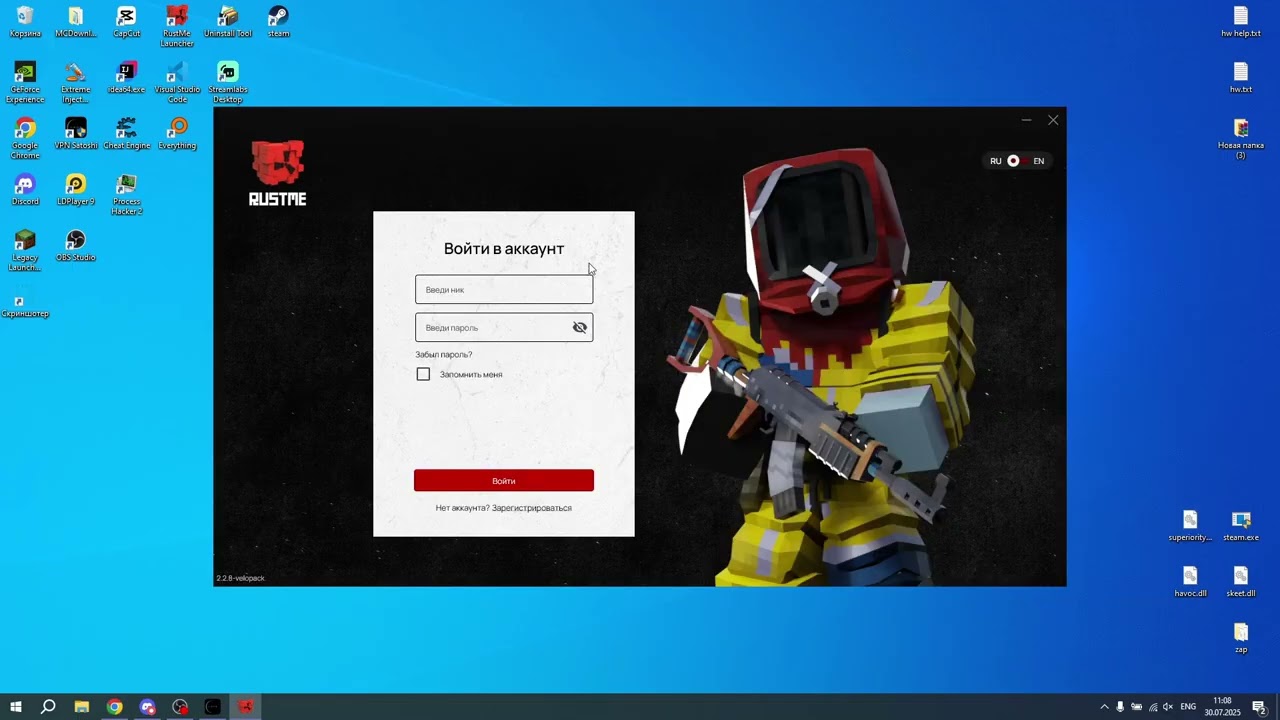Select the OBS Studio desktop shortcut

[x=76, y=246]
